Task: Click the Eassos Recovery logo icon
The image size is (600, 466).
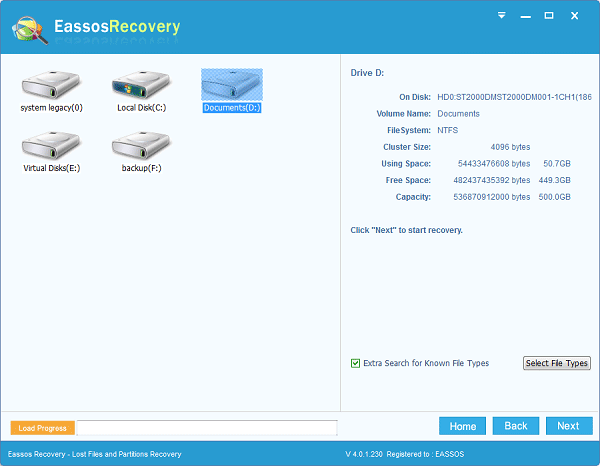Action: tap(30, 30)
